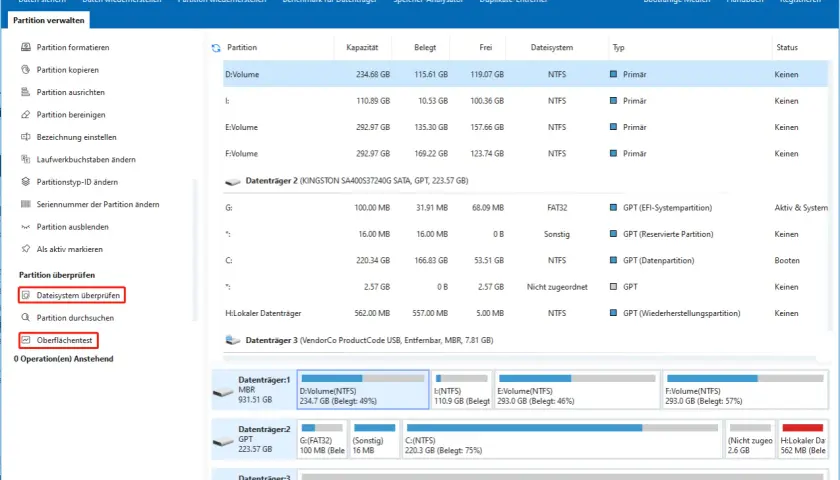Click the Seriennummer der Partition ändern icon
Viewport: 840px width, 480px height.
point(26,204)
